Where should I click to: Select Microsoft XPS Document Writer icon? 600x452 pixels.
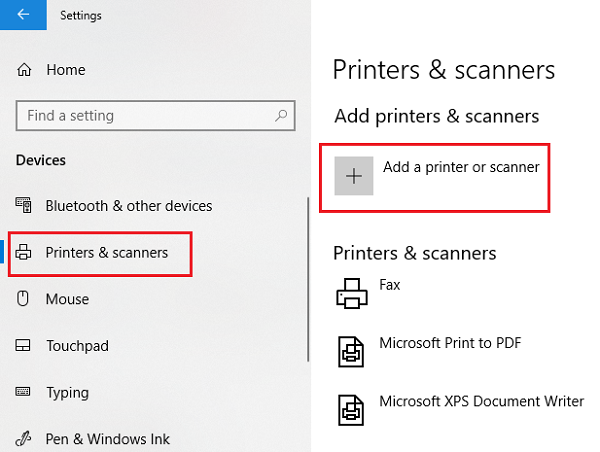353,408
